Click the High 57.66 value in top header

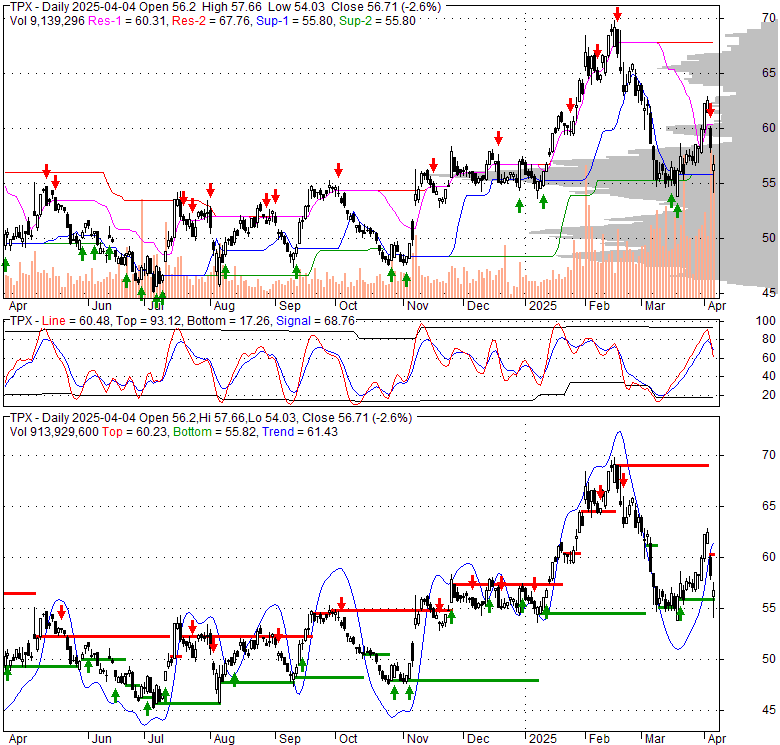231,7
